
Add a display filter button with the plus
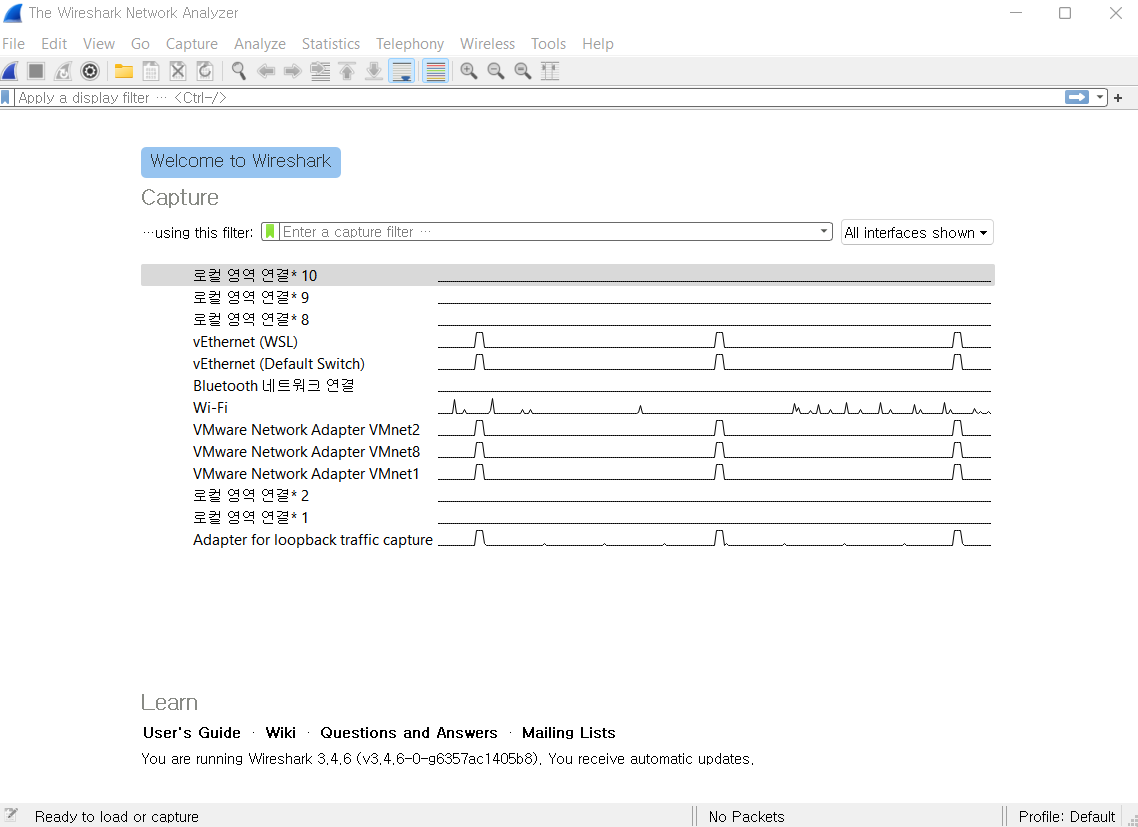pyautogui.click(x=1118, y=98)
